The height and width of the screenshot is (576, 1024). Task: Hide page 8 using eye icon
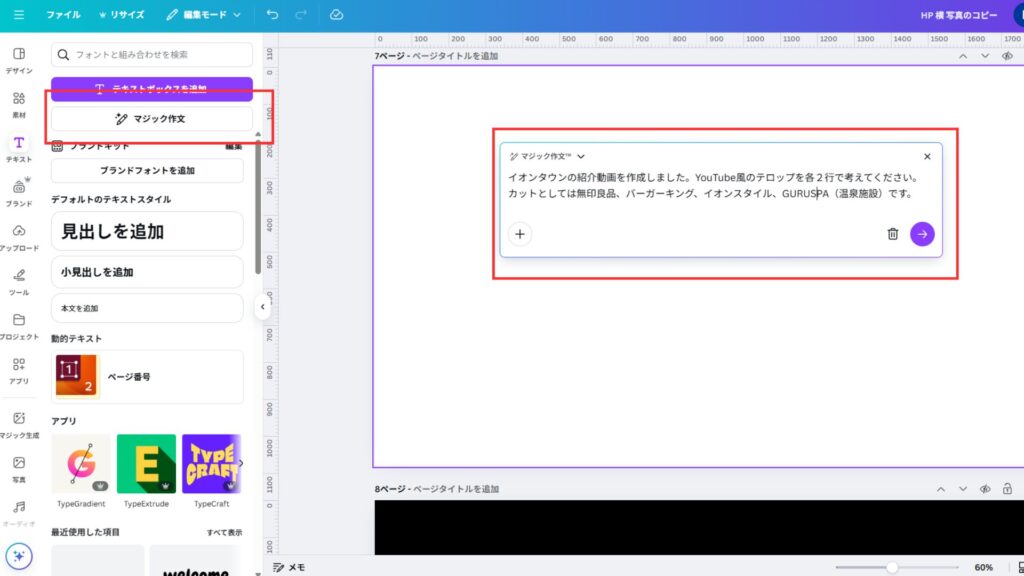[x=985, y=489]
